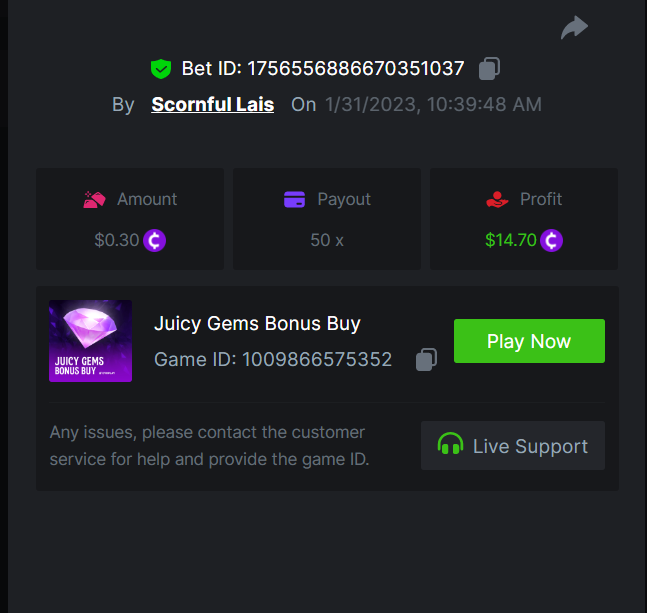Click the $14.70 profit value
Screen dimensions: 647x613
(510, 240)
